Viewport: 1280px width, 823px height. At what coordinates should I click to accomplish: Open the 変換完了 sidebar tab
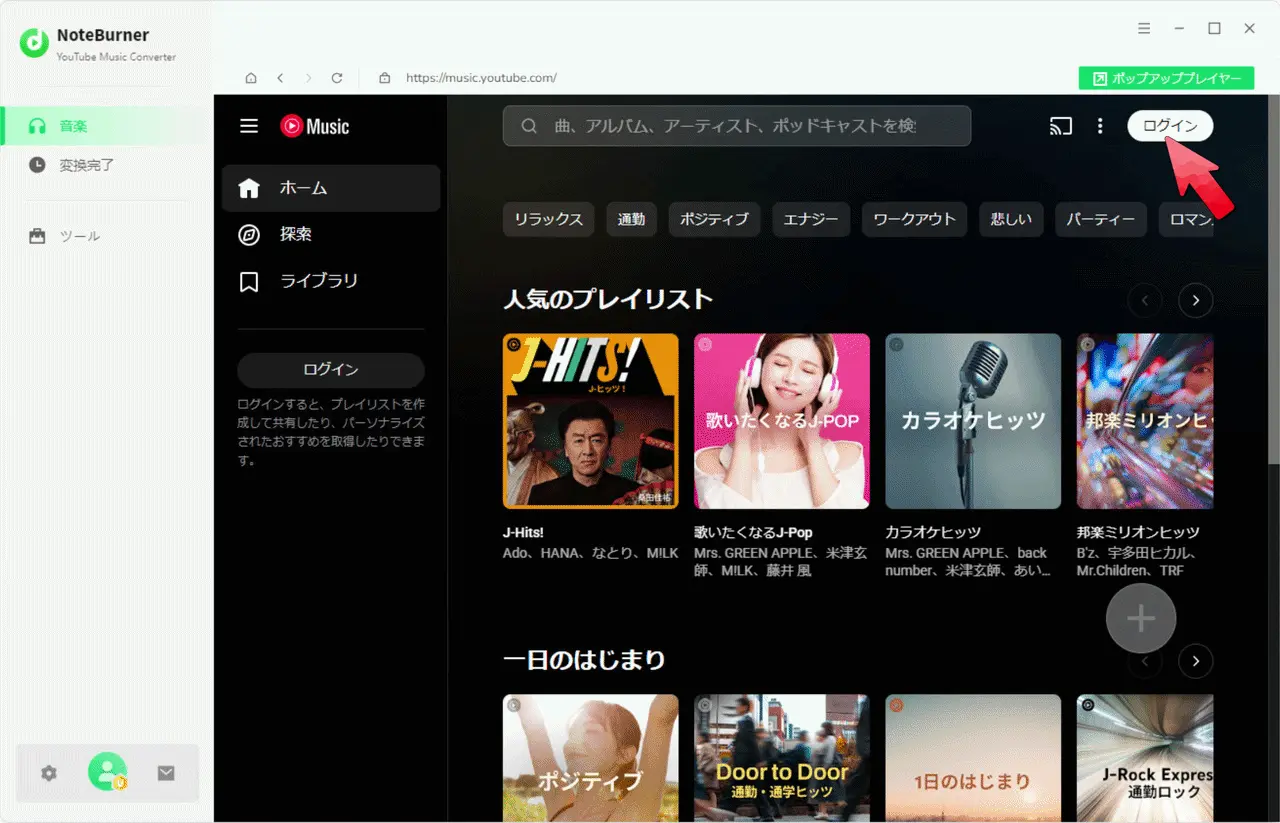(107, 165)
